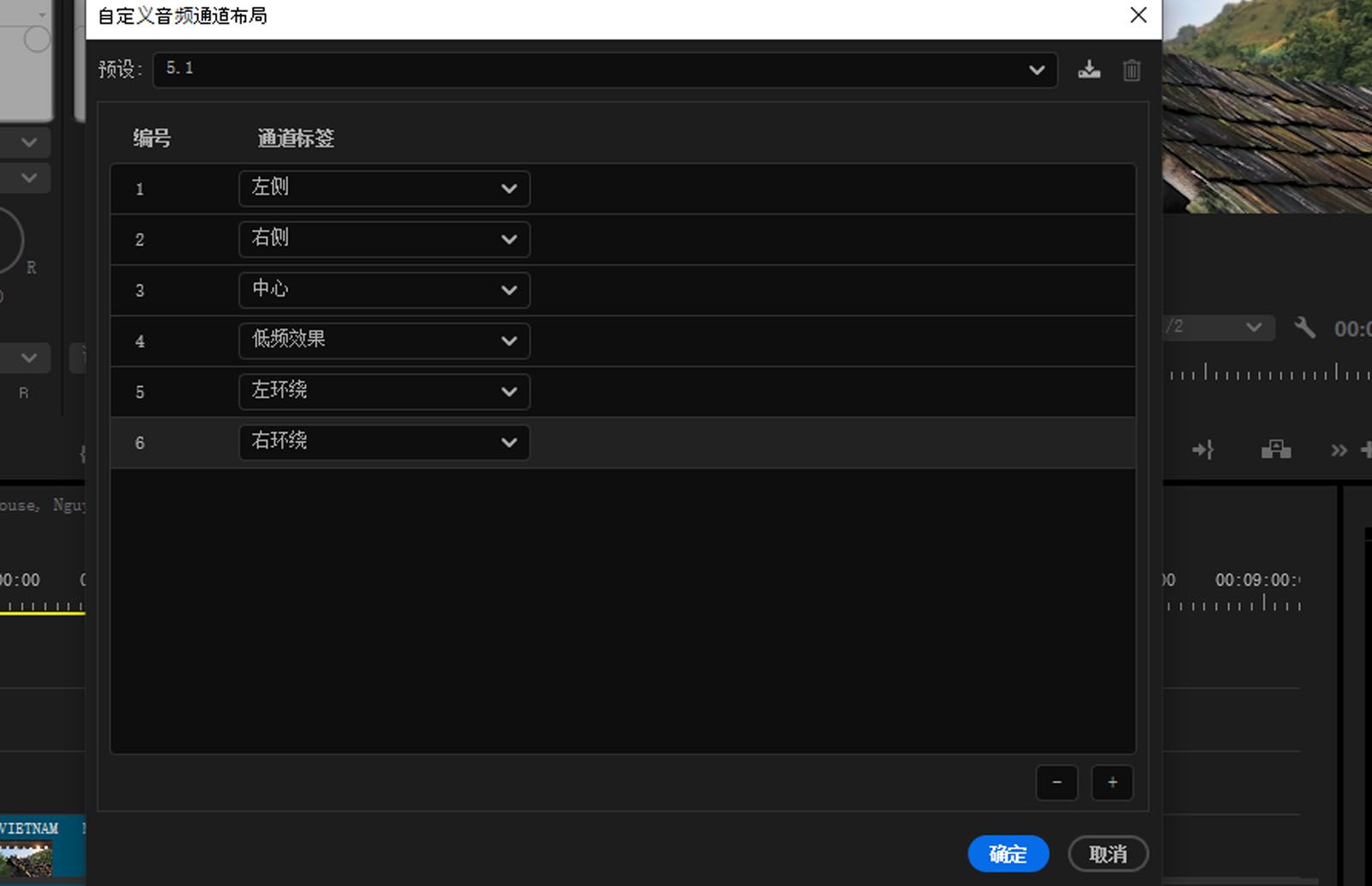
Task: Save the audio channel preset
Action: pyautogui.click(x=1089, y=69)
